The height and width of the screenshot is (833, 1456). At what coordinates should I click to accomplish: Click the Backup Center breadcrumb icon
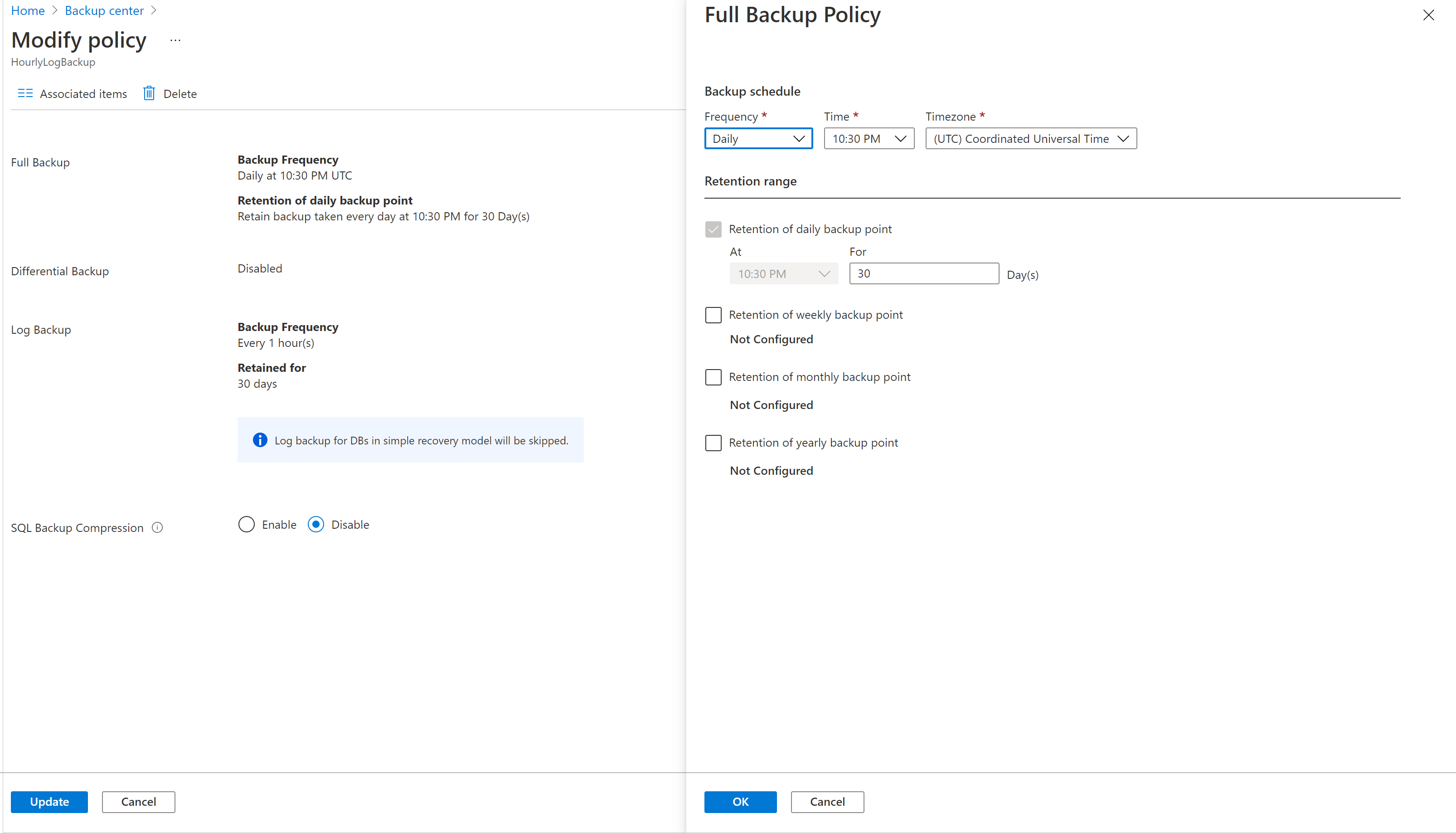[x=102, y=11]
